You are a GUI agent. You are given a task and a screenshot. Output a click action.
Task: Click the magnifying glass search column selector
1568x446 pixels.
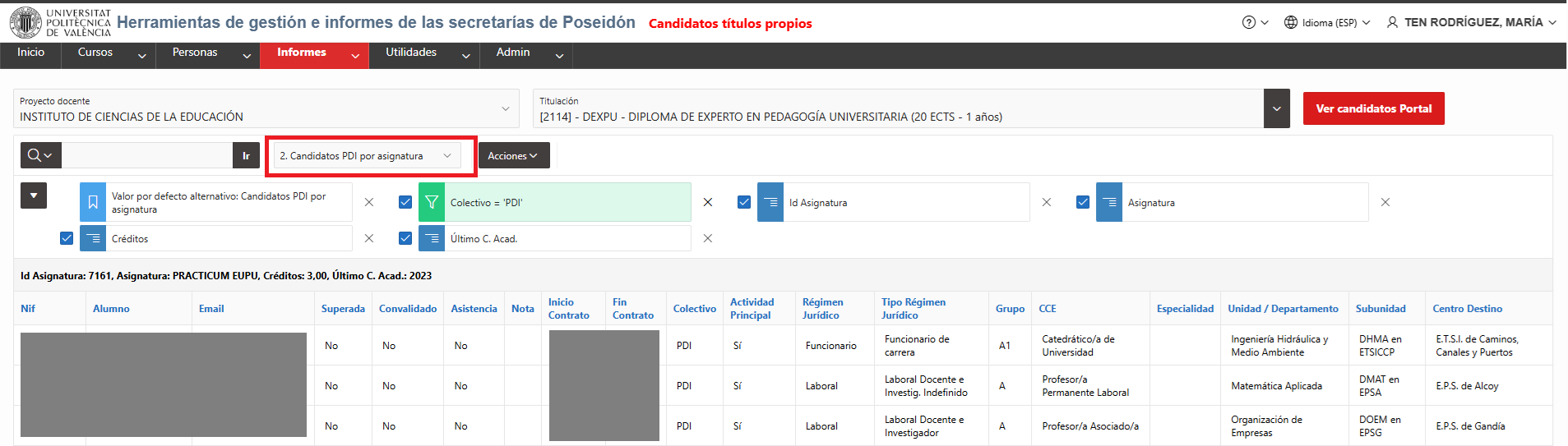click(x=40, y=155)
